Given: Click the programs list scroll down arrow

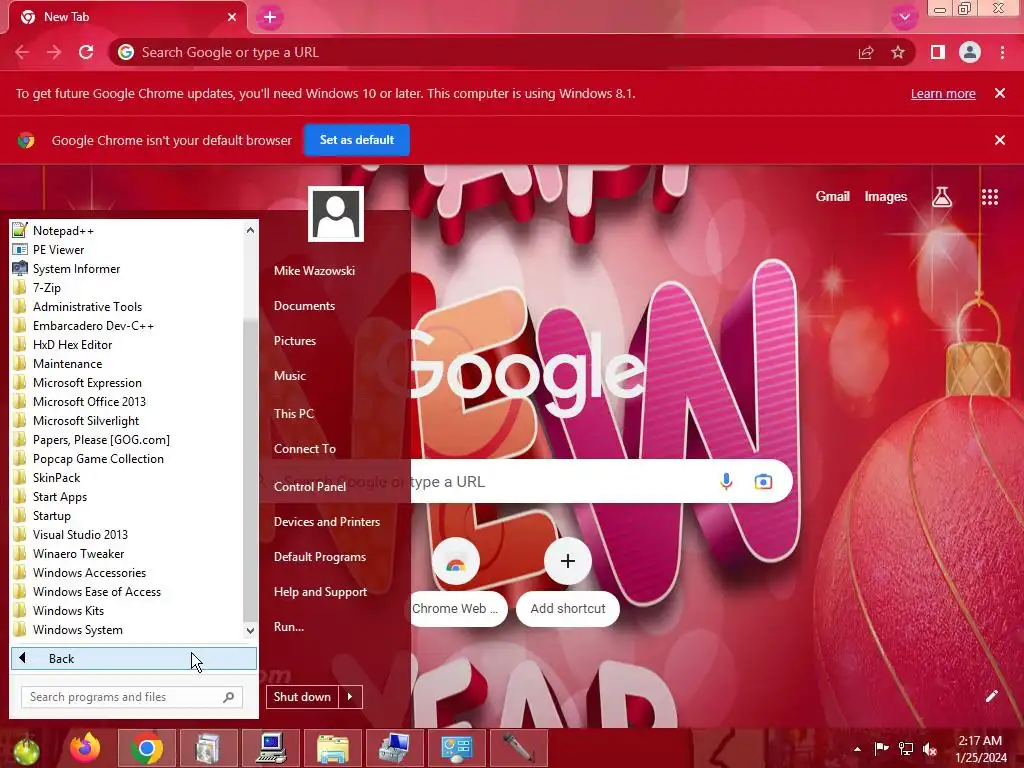Looking at the screenshot, I should (250, 630).
